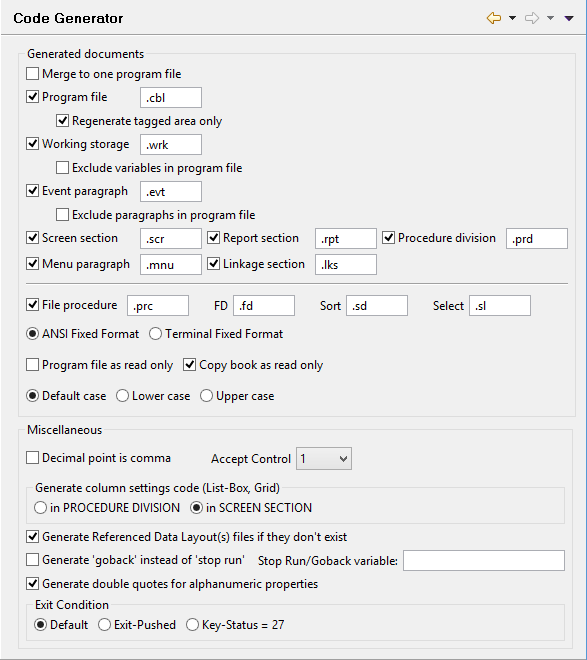Screen dimensions: 587x660
Task: Open the forward history dropdown arrow
Action: (550, 18)
